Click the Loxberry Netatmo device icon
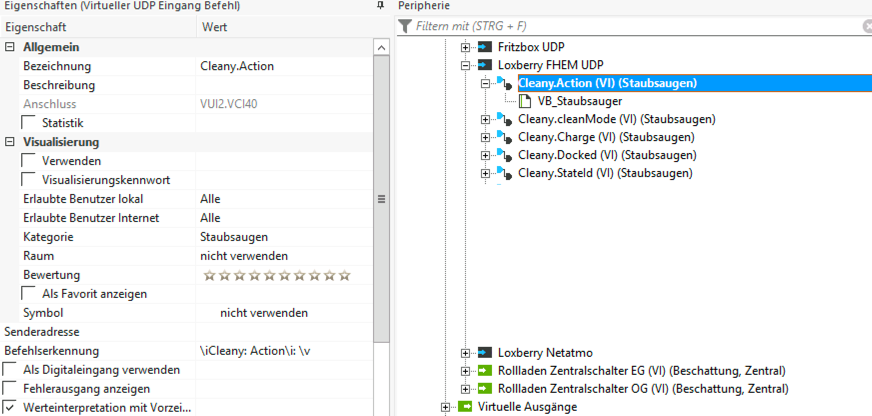Viewport: 872px width, 416px height. [x=485, y=353]
